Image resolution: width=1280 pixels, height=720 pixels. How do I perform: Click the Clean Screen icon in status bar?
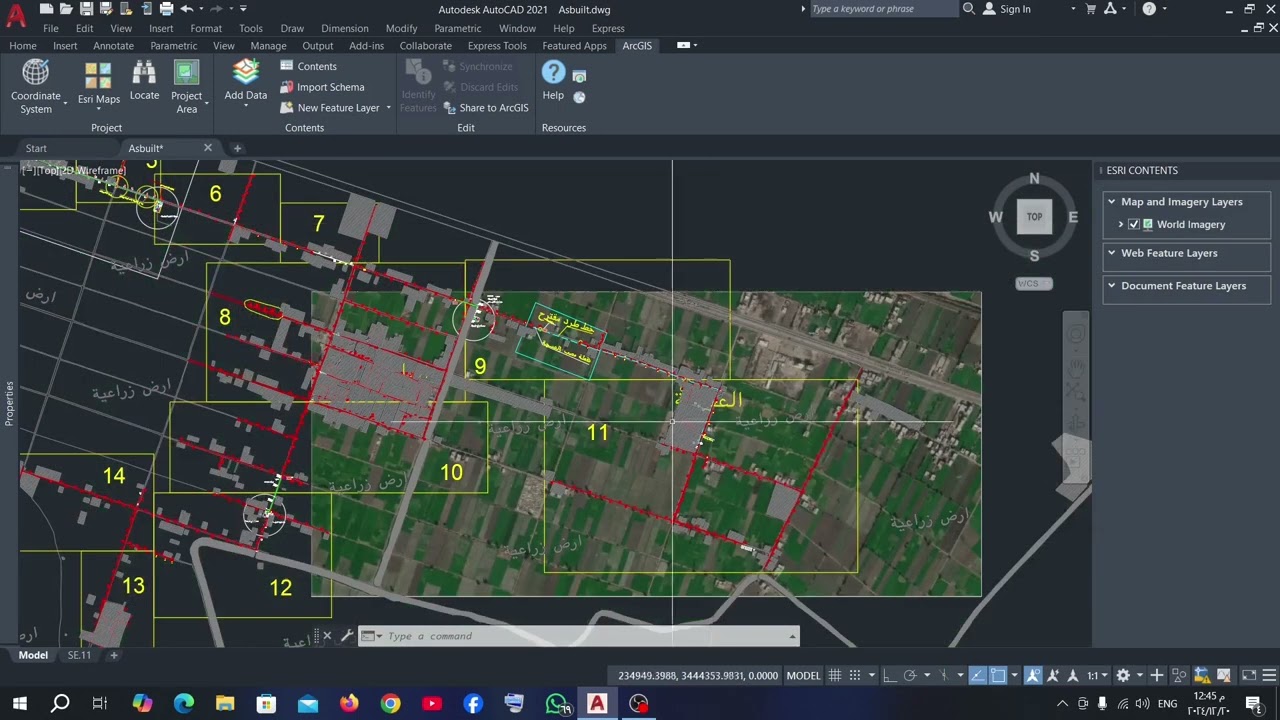[1249, 675]
